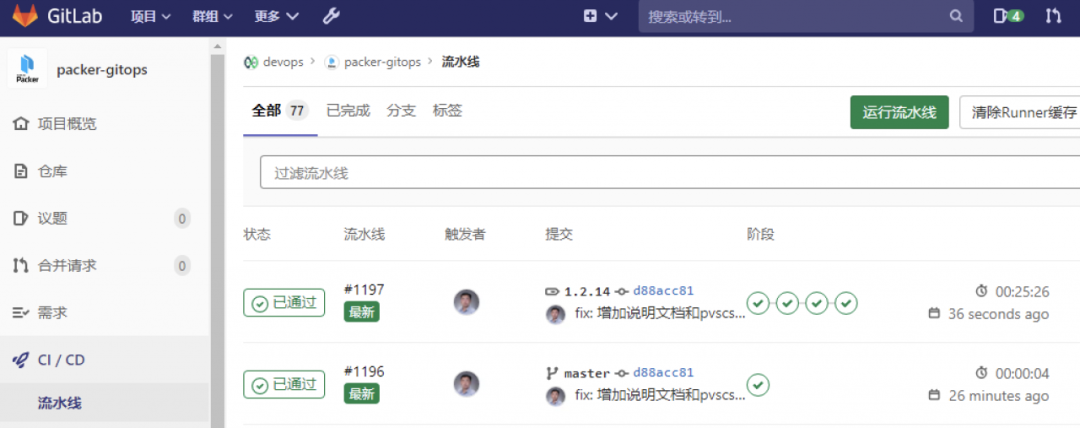The height and width of the screenshot is (428, 1080).
Task: Click second stage check icon of #1197
Action: click(x=787, y=303)
